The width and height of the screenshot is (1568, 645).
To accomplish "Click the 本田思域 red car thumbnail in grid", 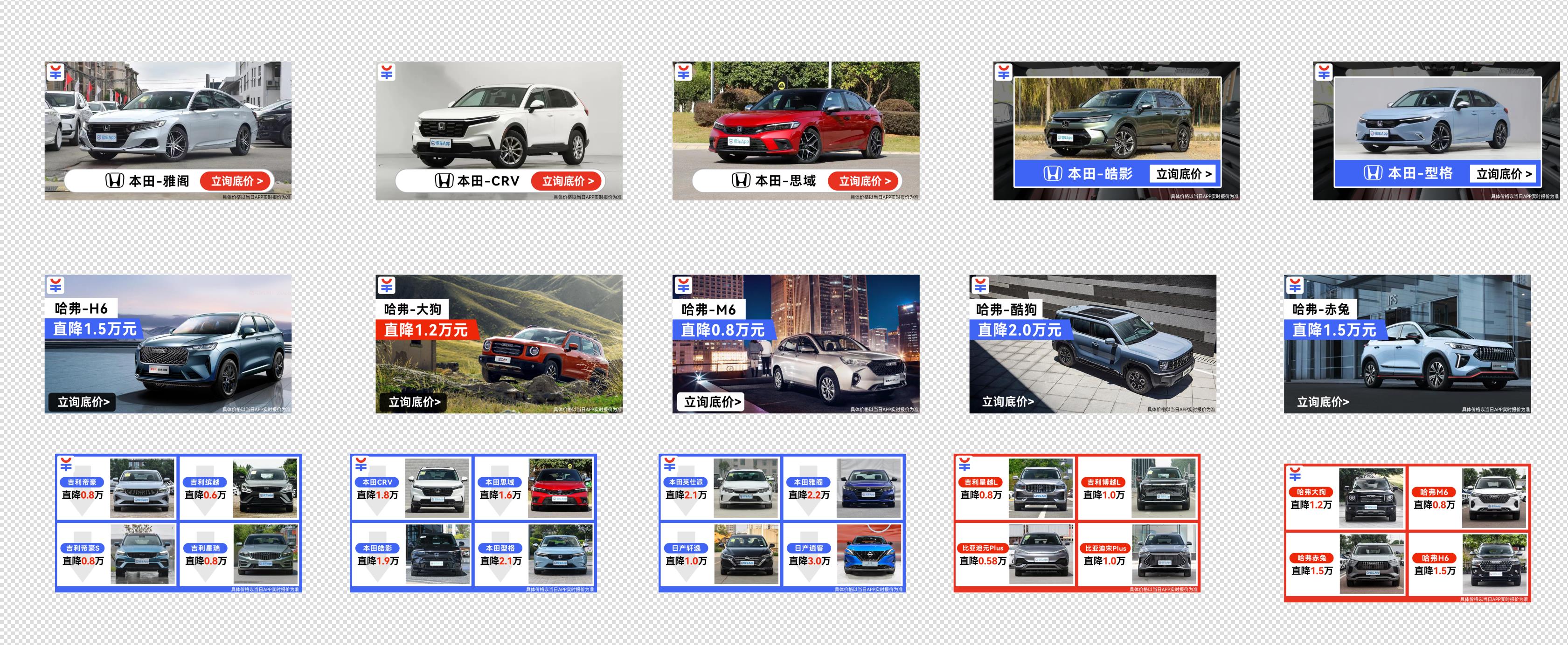I will (560, 488).
